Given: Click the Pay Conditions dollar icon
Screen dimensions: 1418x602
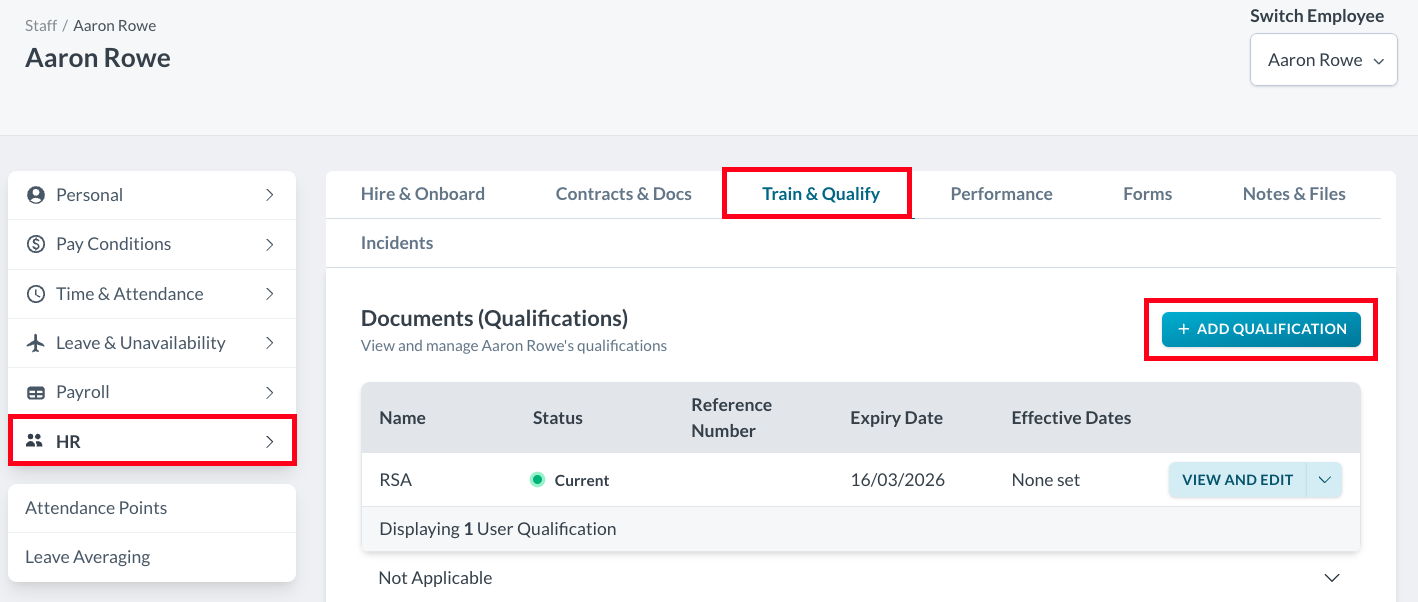Looking at the screenshot, I should pos(36,244).
